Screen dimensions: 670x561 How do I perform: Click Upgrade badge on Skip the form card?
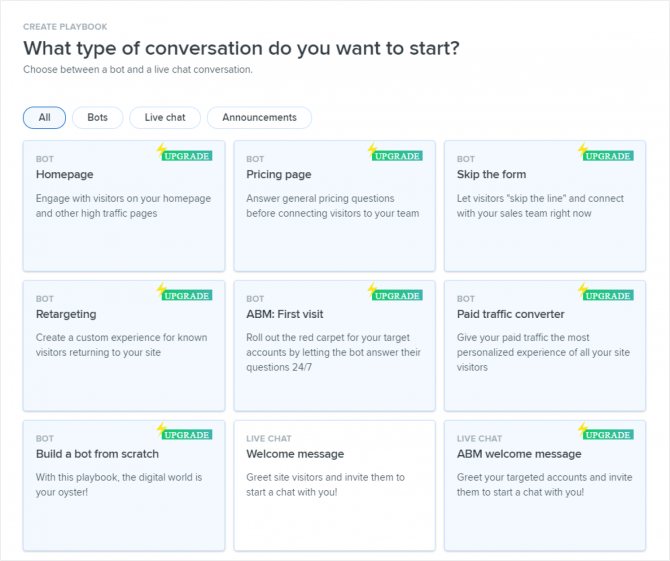click(x=608, y=156)
